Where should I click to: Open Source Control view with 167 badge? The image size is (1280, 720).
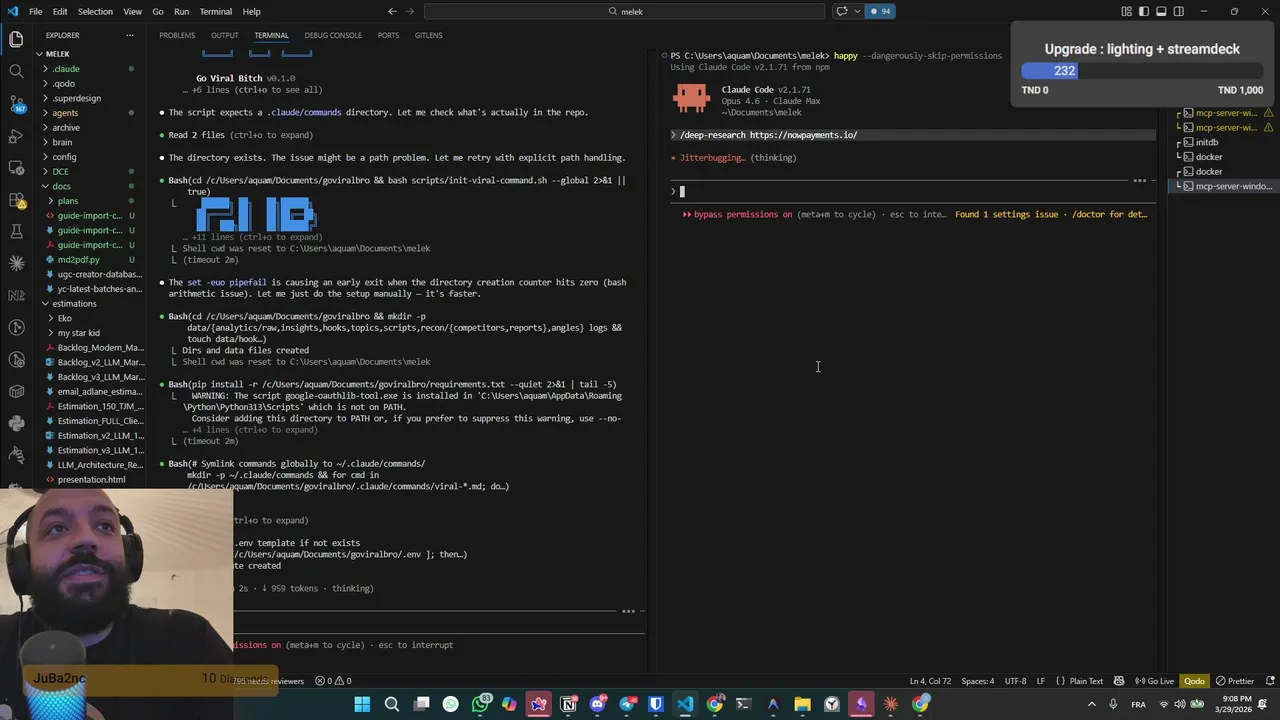(x=16, y=103)
